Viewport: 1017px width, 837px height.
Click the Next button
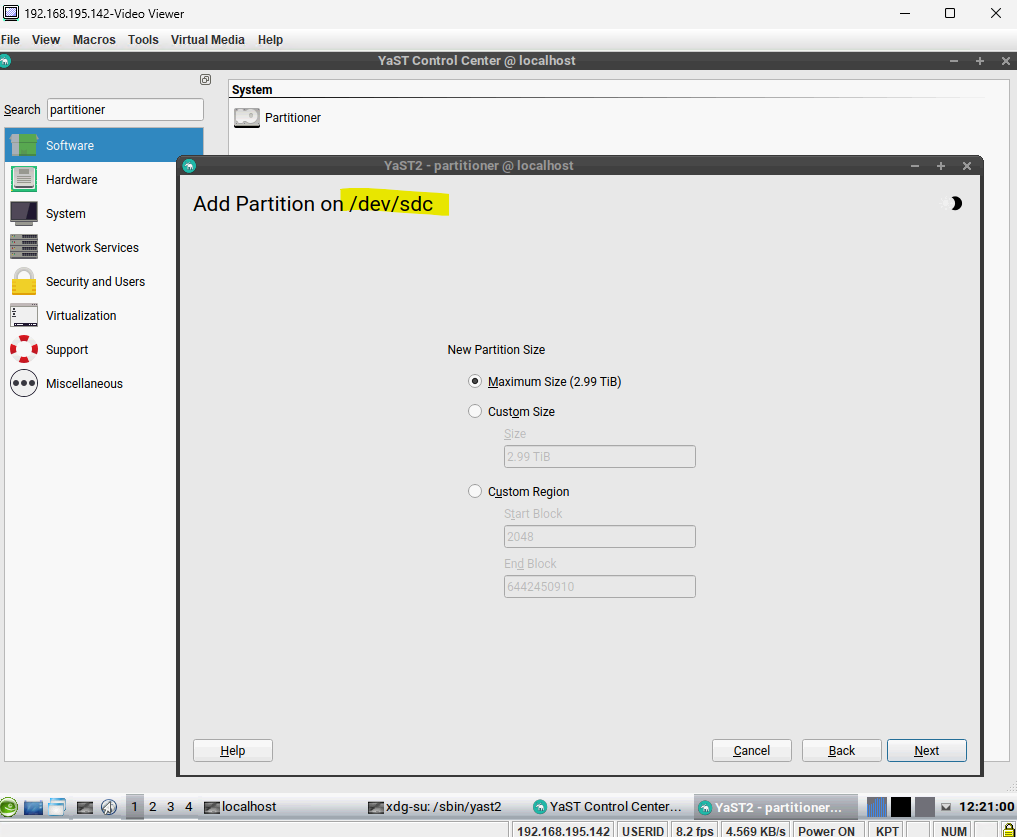[x=927, y=751]
